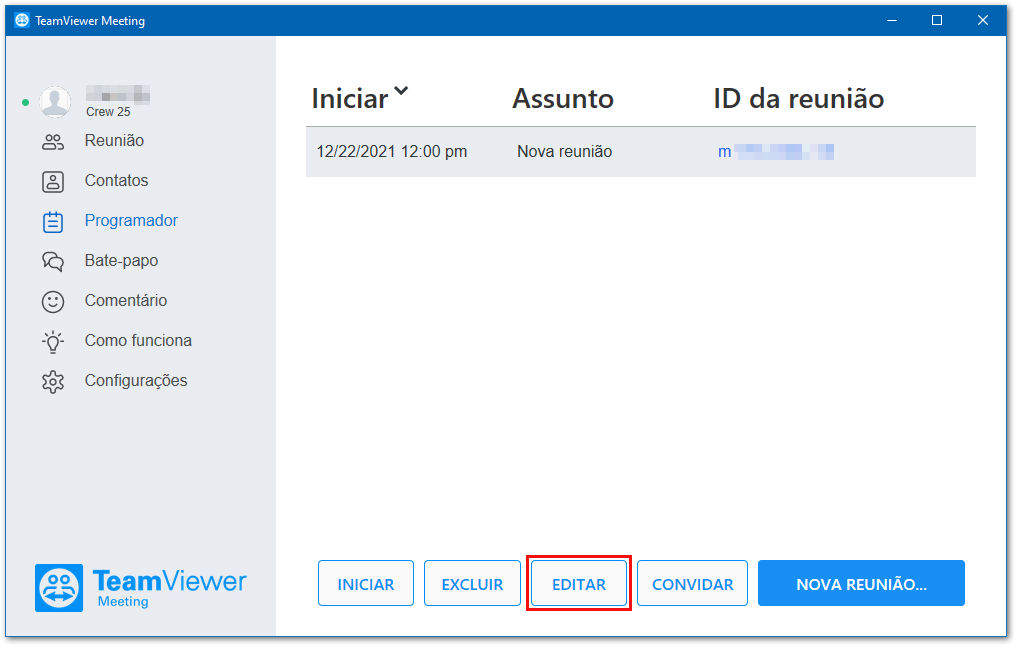Click the Crew 25 account label

point(108,111)
